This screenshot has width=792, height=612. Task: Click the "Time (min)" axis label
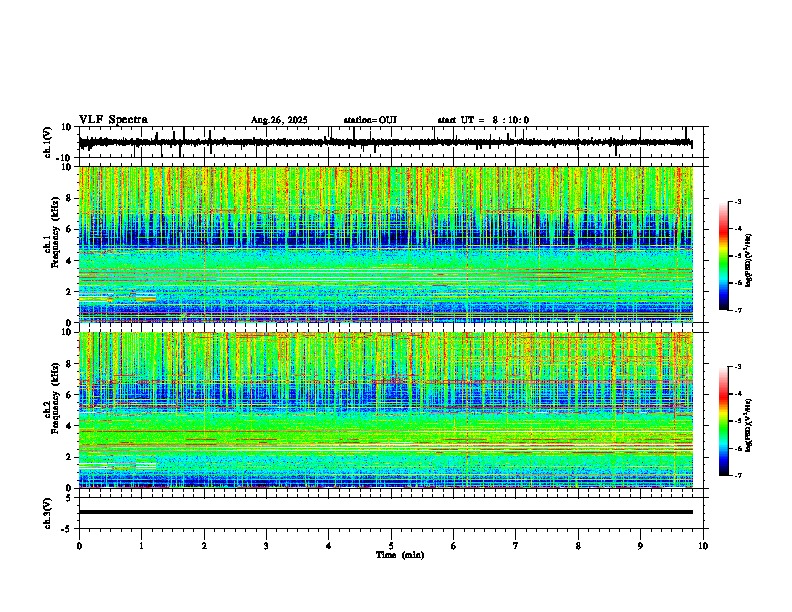click(x=400, y=555)
